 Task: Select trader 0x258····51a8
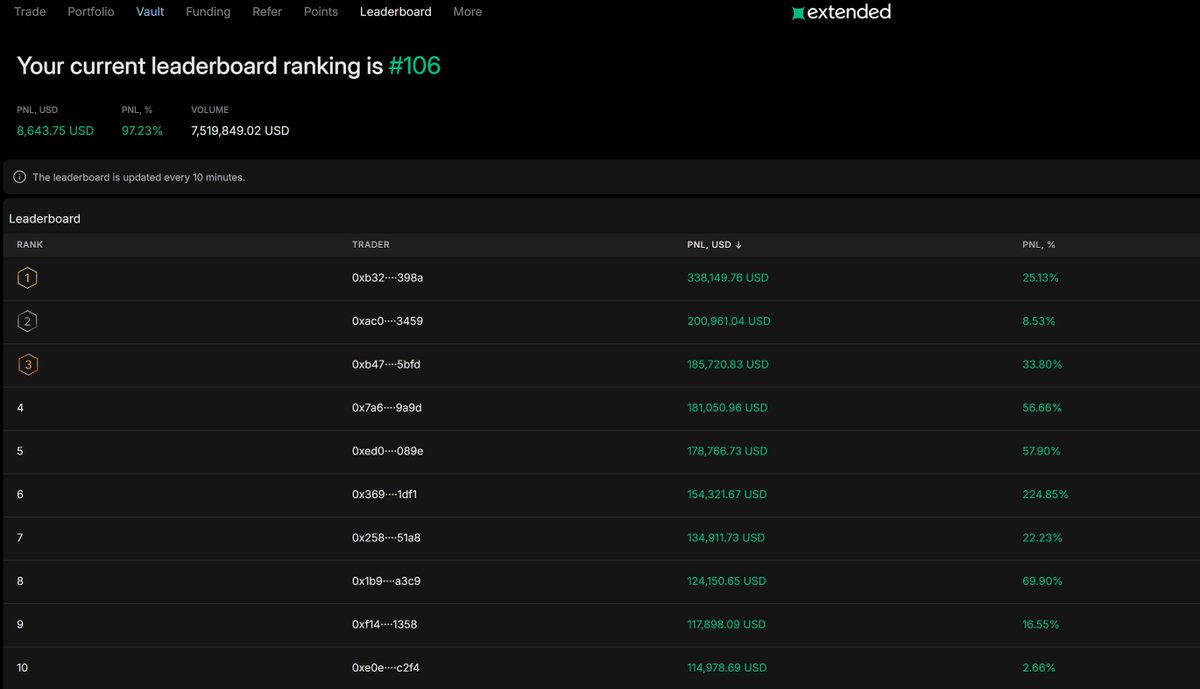[386, 537]
